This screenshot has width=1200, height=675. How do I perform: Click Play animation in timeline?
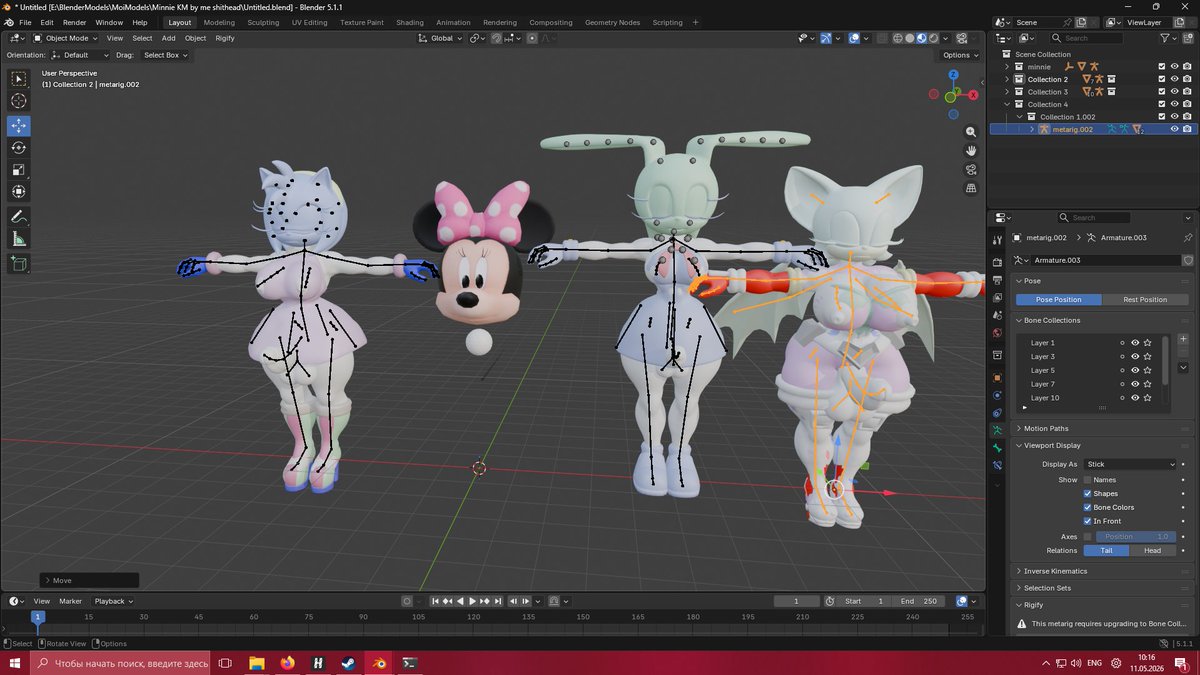[472, 601]
